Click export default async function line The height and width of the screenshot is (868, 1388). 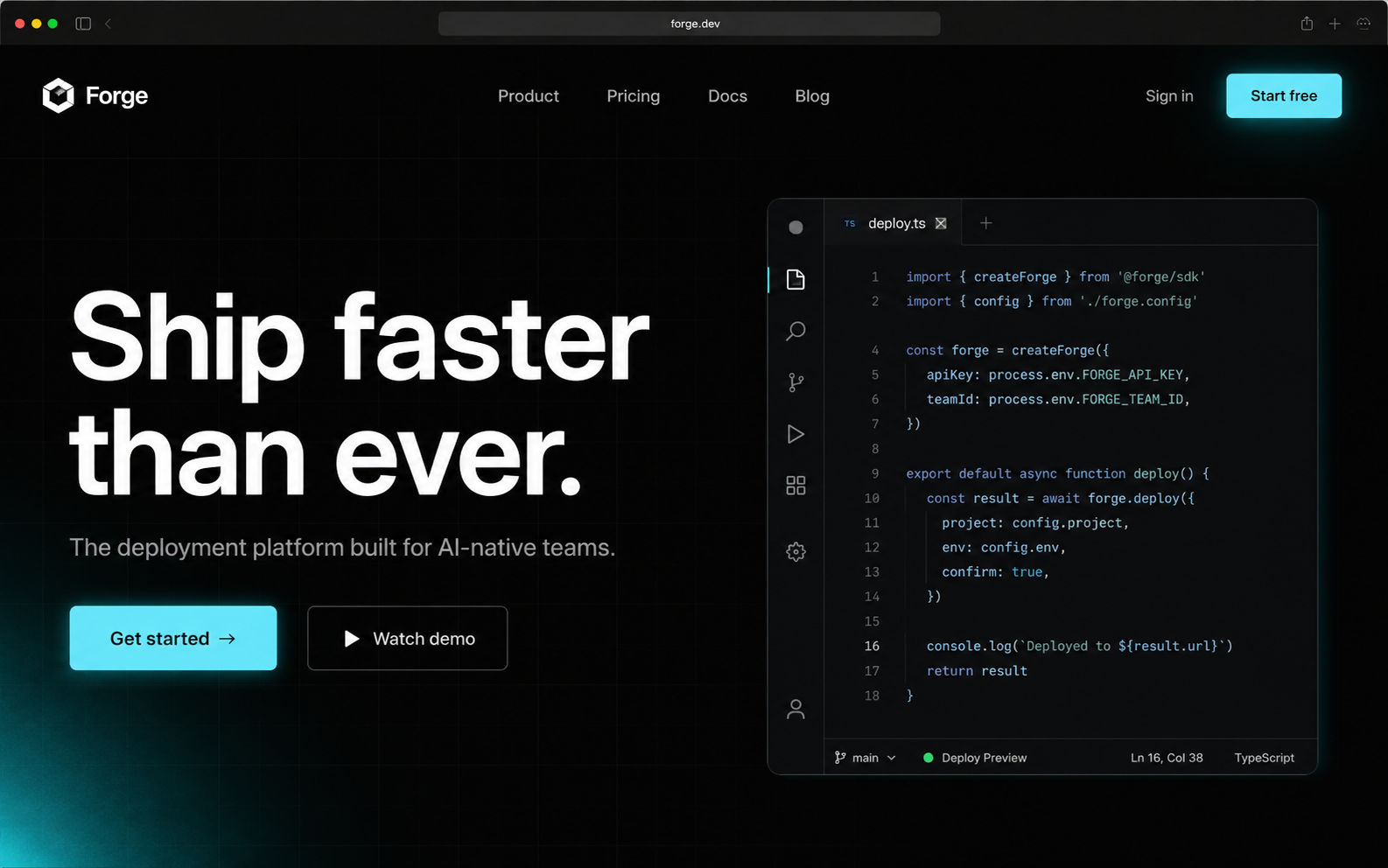click(x=1057, y=473)
